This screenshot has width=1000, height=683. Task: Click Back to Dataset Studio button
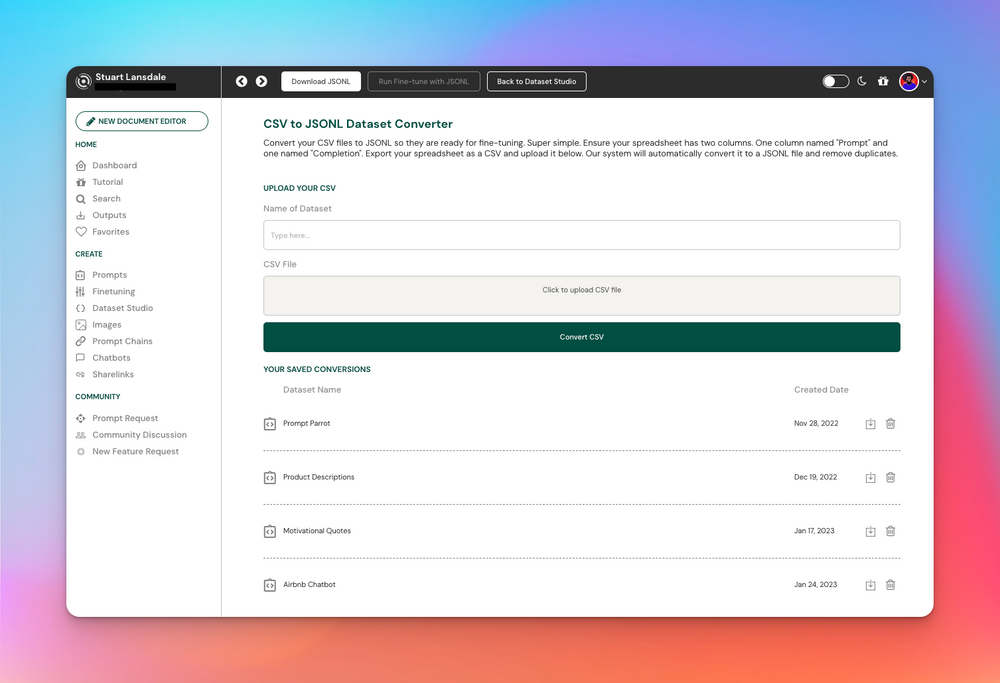coord(536,82)
